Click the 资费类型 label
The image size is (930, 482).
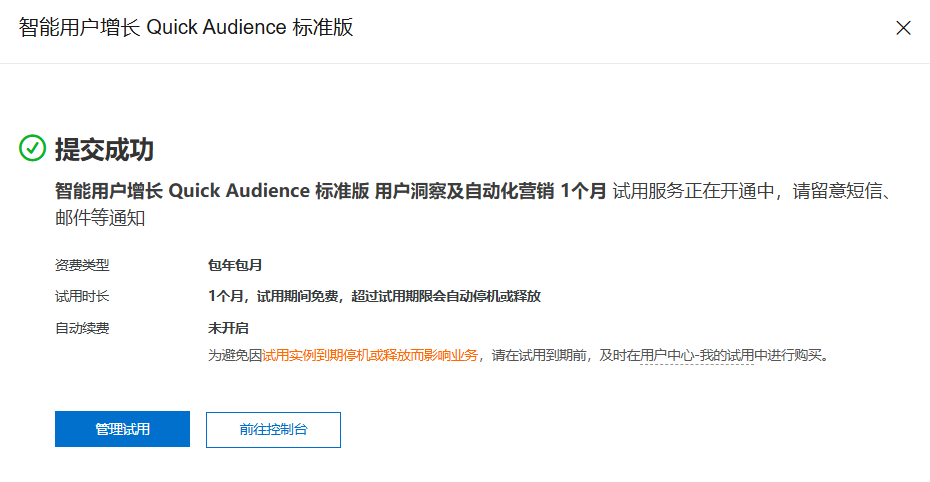[x=82, y=265]
